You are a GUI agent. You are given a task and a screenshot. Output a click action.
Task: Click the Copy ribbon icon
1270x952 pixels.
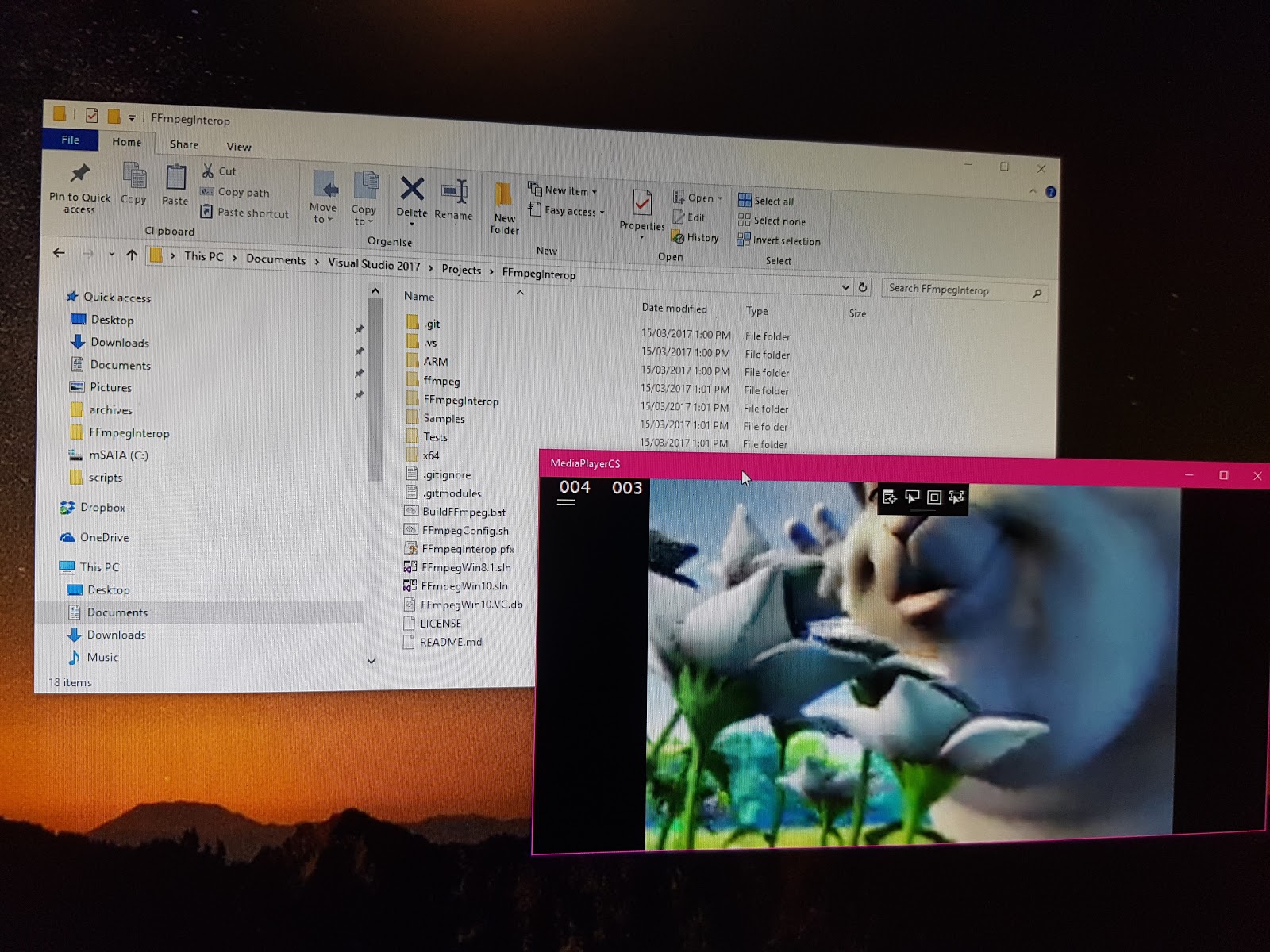click(x=134, y=176)
